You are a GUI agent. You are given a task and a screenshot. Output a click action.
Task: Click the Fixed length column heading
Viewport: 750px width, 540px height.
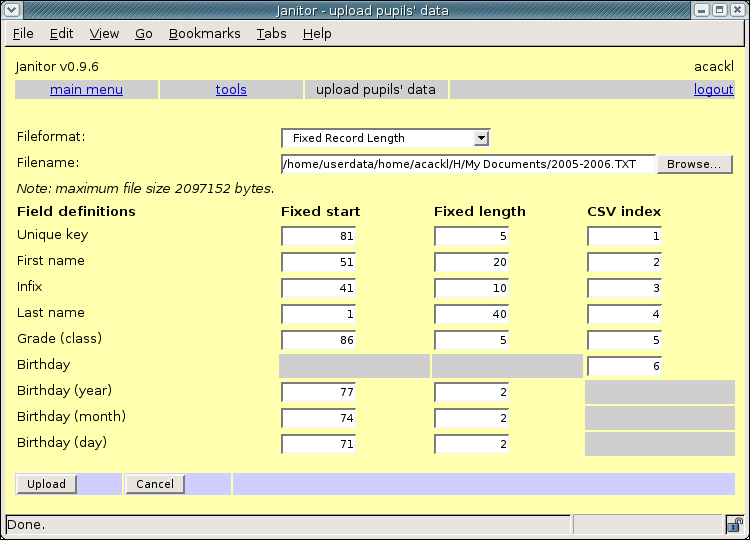(480, 211)
